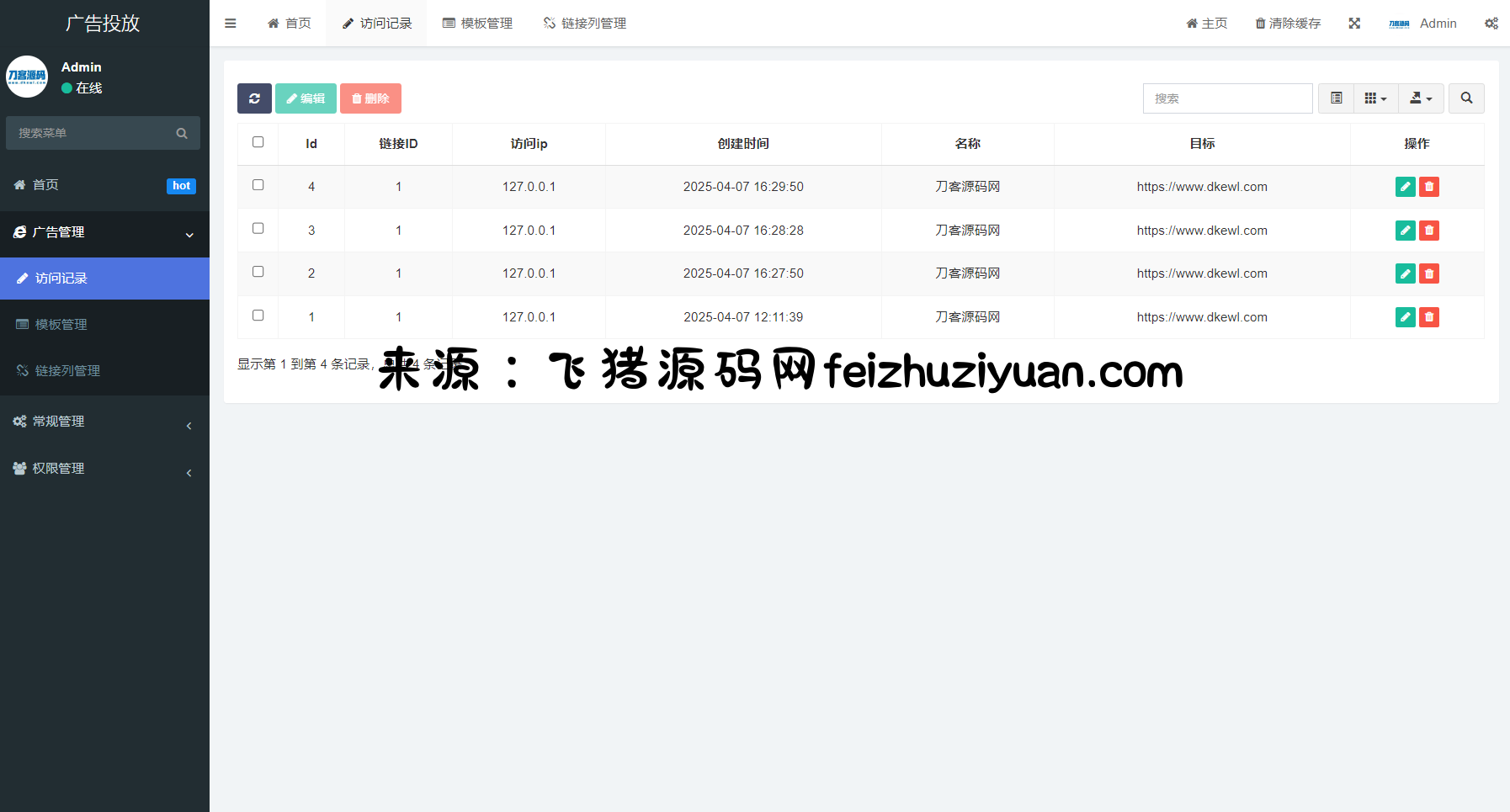Toggle the table card view icon
This screenshot has height=812, width=1510.
[1336, 98]
